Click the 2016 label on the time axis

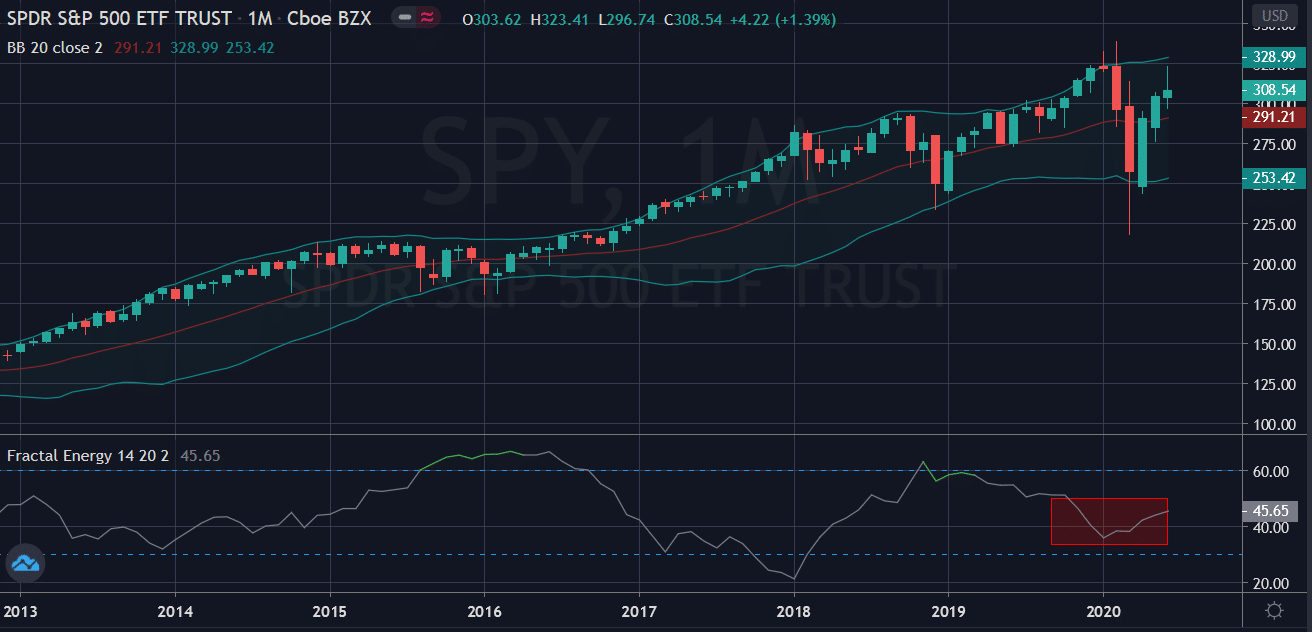pyautogui.click(x=484, y=610)
